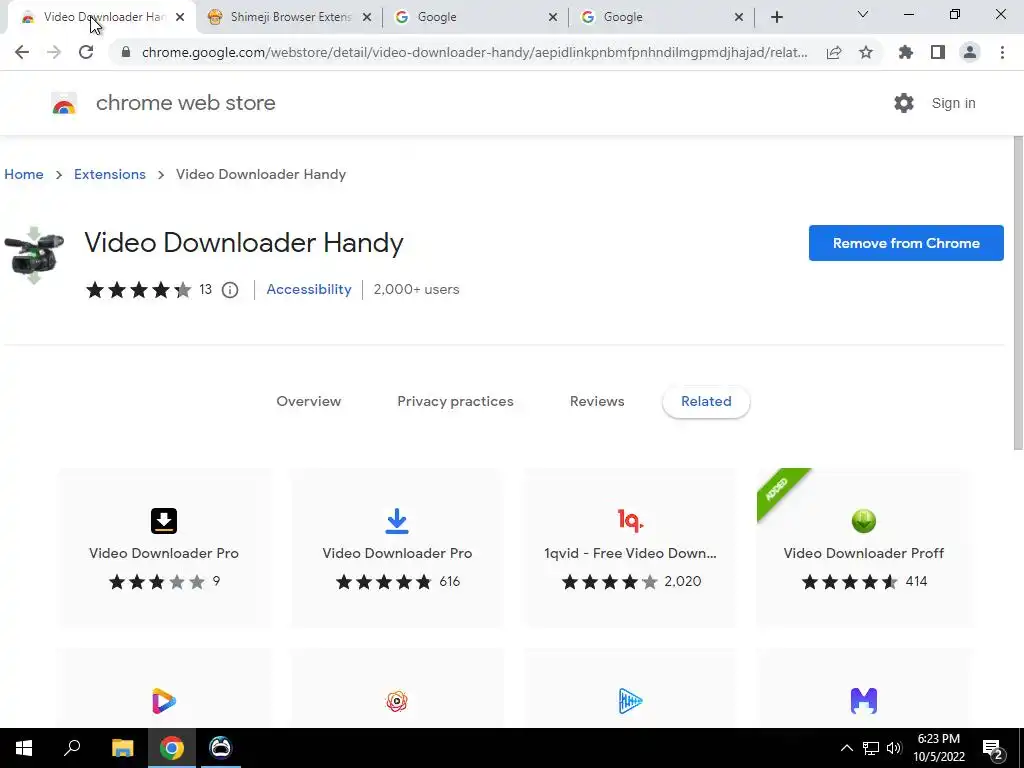Click the Chrome Web Store rainbow logo
The width and height of the screenshot is (1024, 768).
[x=64, y=103]
